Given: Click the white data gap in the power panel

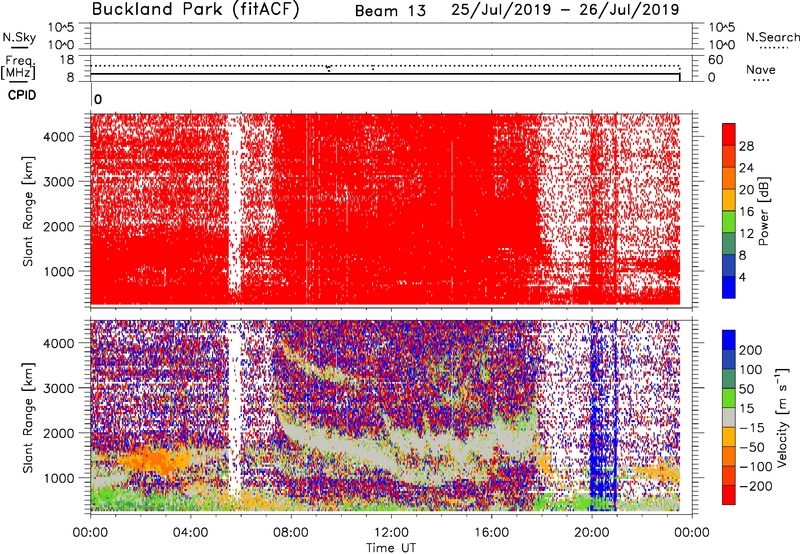Looking at the screenshot, I should pos(234,204).
